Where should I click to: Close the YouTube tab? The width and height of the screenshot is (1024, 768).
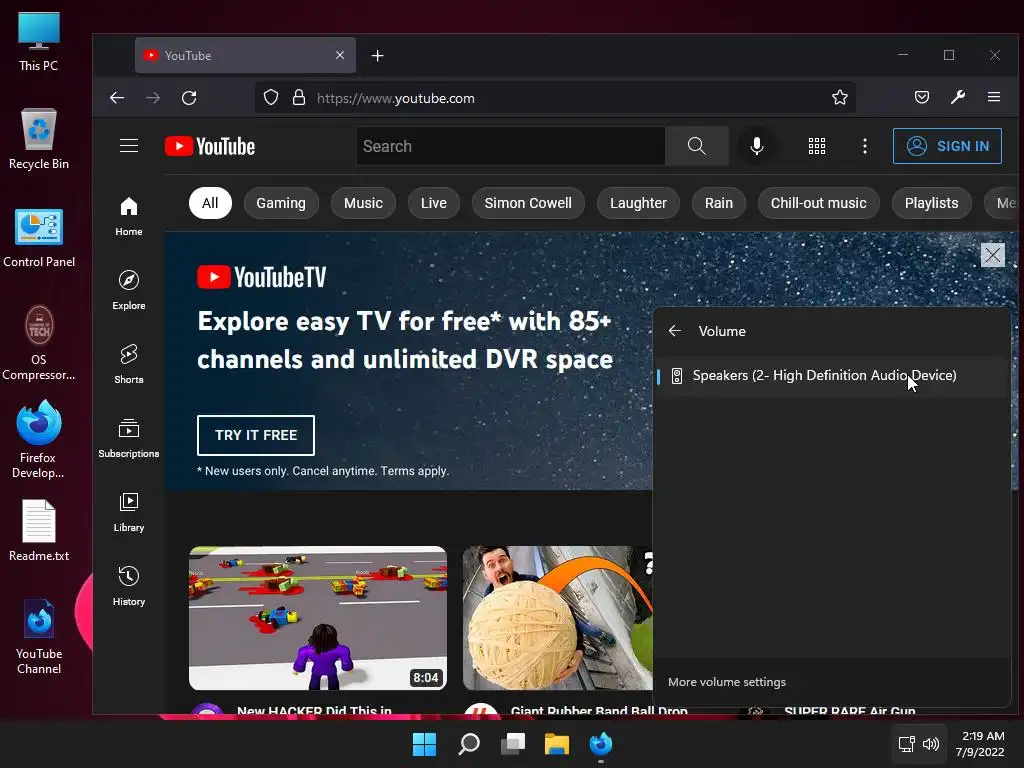click(340, 56)
